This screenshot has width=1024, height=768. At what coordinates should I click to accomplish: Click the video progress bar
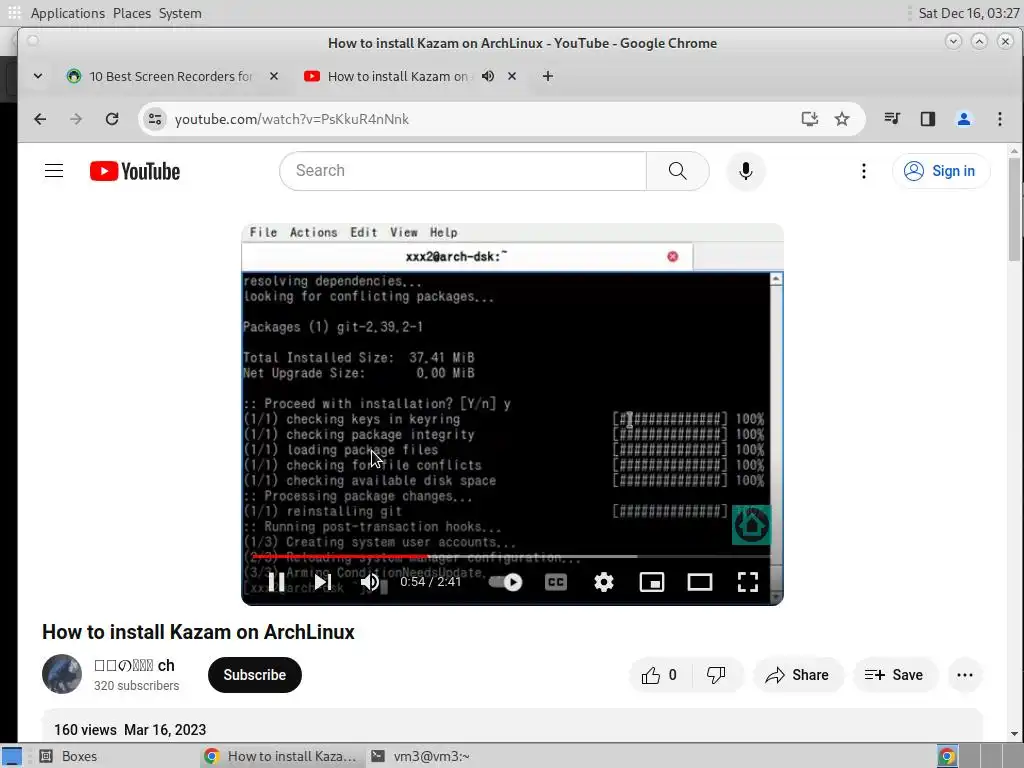511,557
